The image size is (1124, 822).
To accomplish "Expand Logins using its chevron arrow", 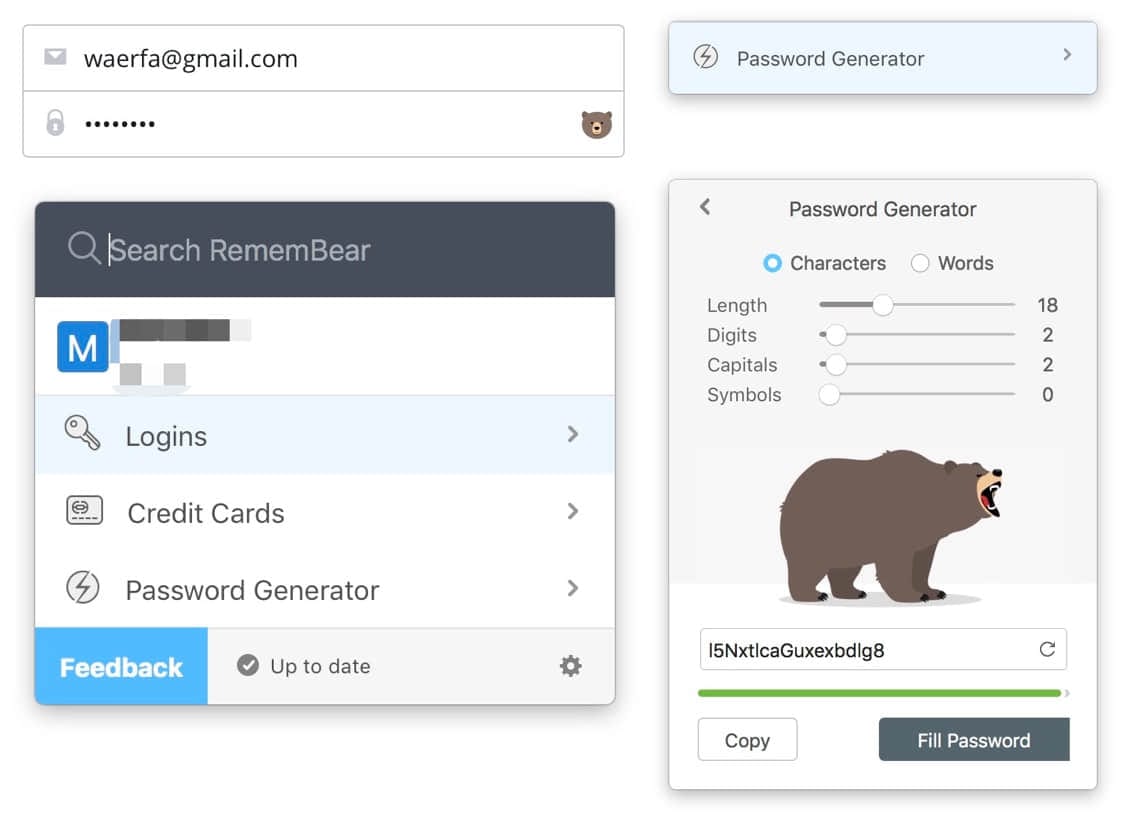I will [572, 434].
